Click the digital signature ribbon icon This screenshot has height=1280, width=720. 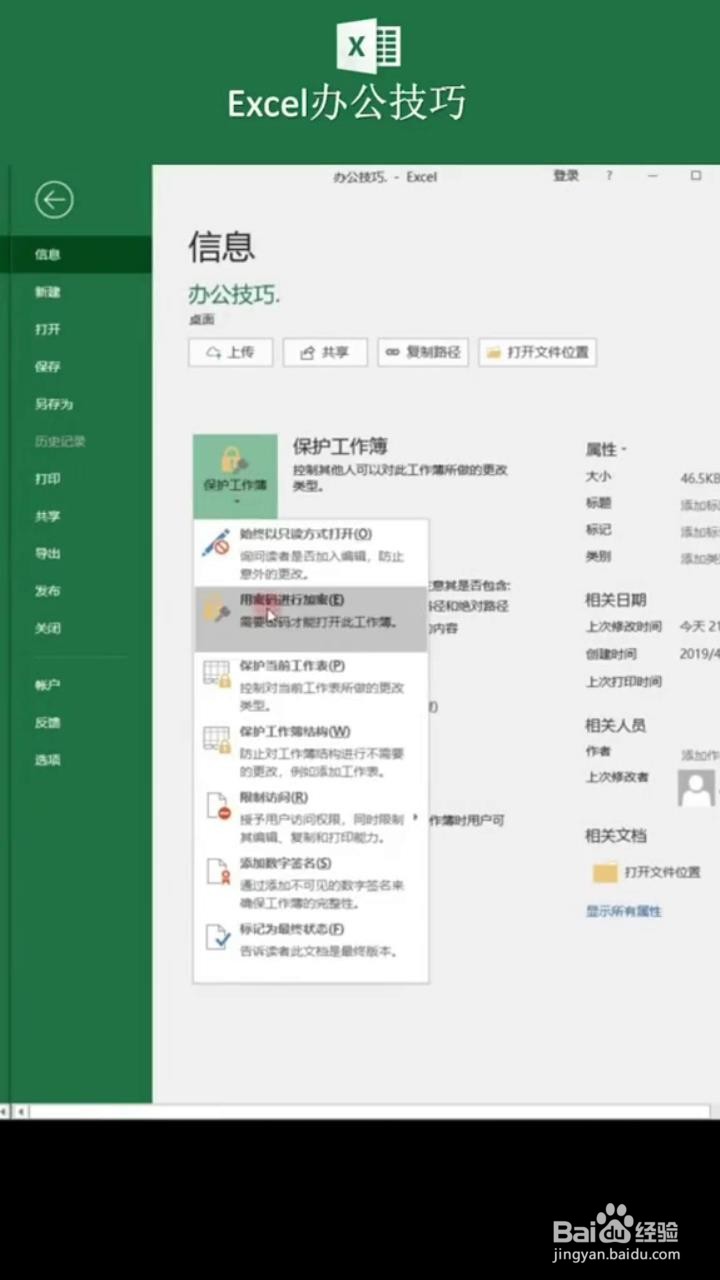(x=216, y=872)
